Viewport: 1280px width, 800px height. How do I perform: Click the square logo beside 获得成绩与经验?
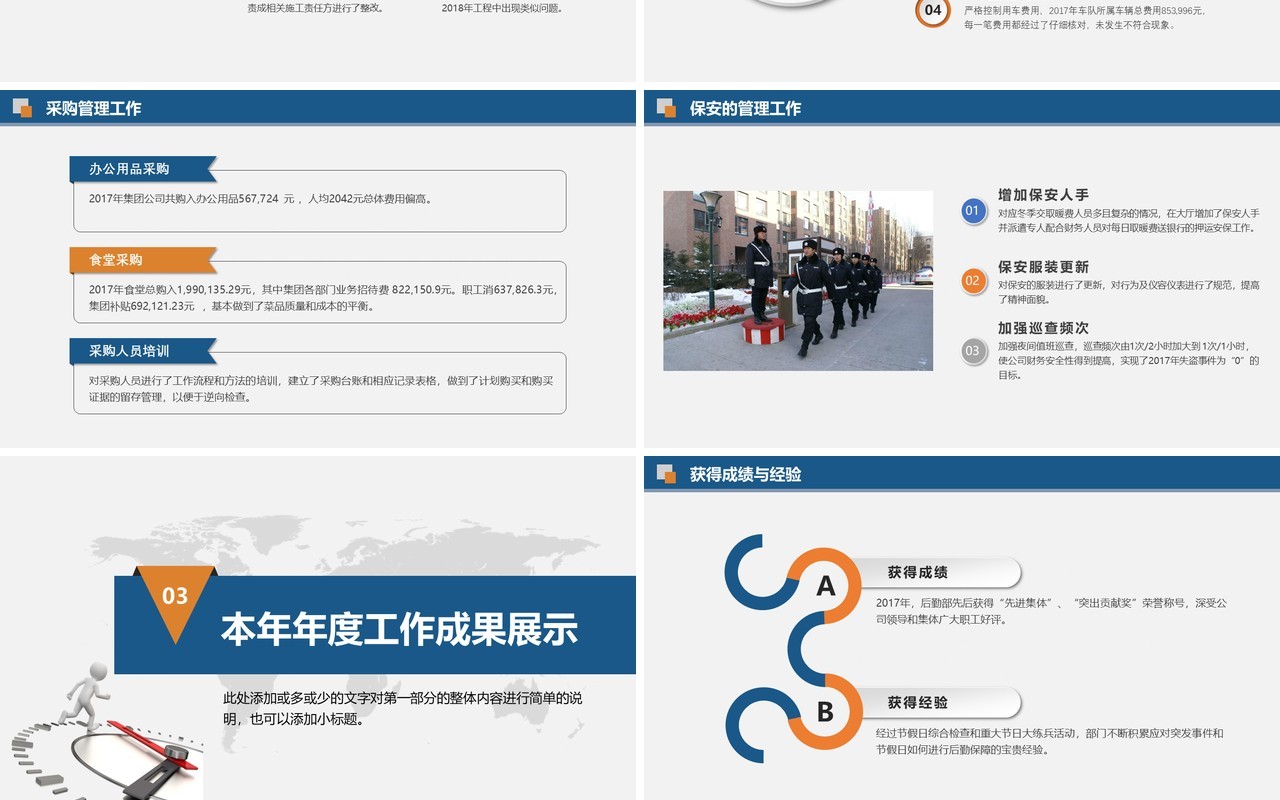point(666,474)
